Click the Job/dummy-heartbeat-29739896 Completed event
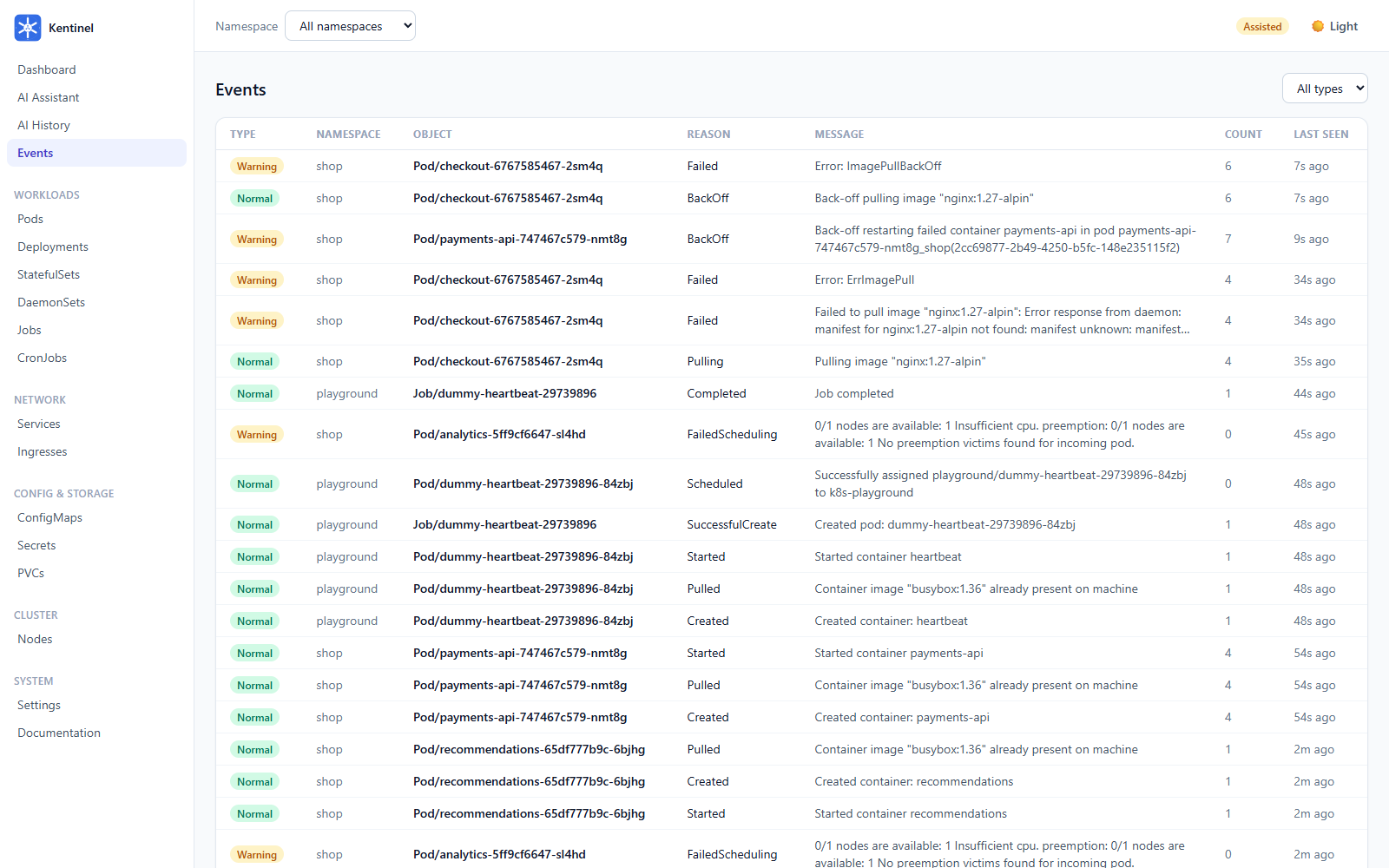Viewport: 1389px width, 868px height. 791,393
